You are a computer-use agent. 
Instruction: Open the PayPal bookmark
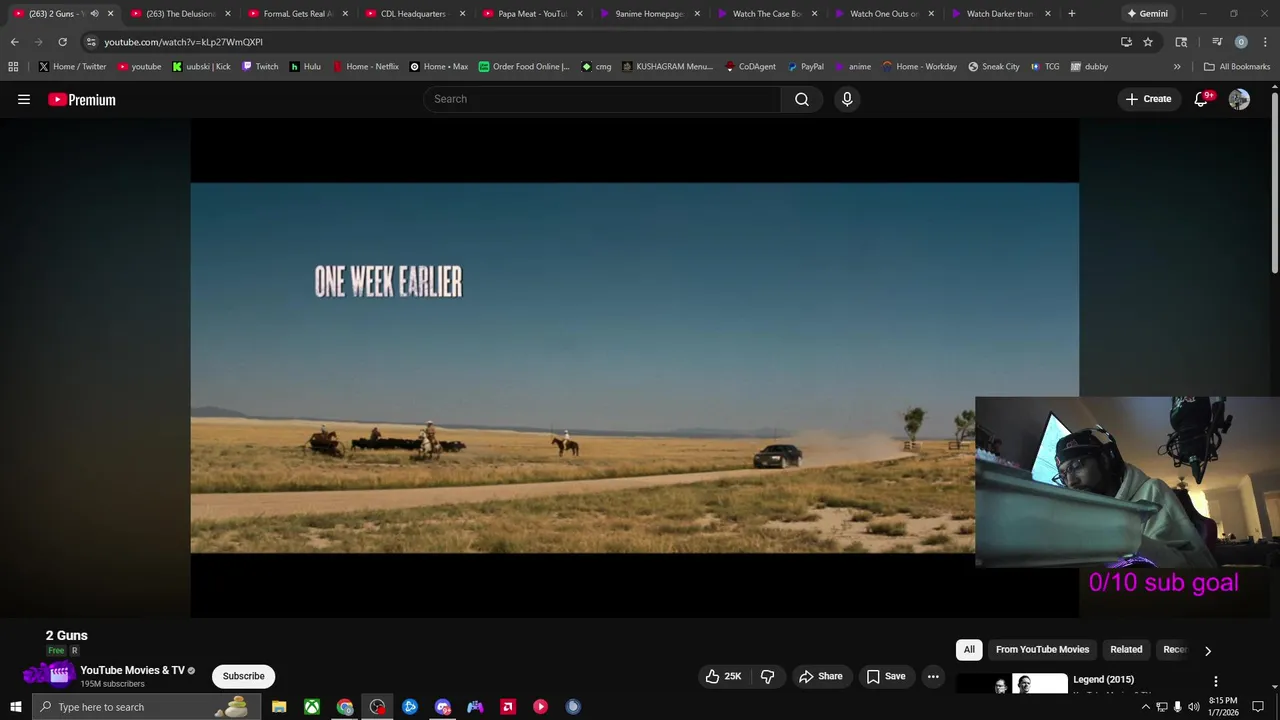(805, 67)
